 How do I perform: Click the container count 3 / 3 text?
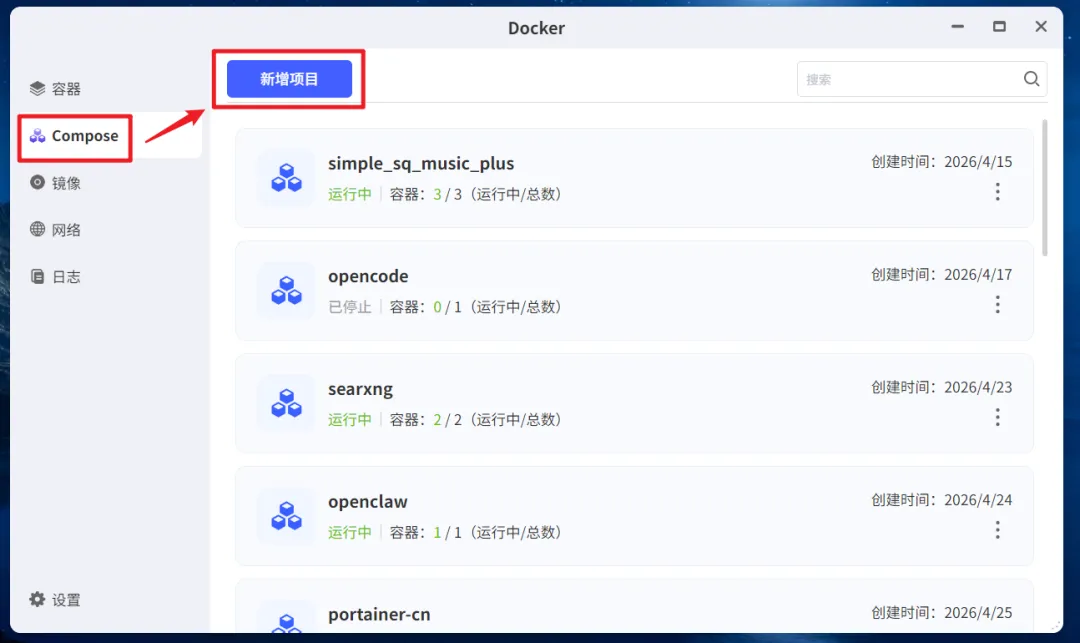tap(448, 194)
